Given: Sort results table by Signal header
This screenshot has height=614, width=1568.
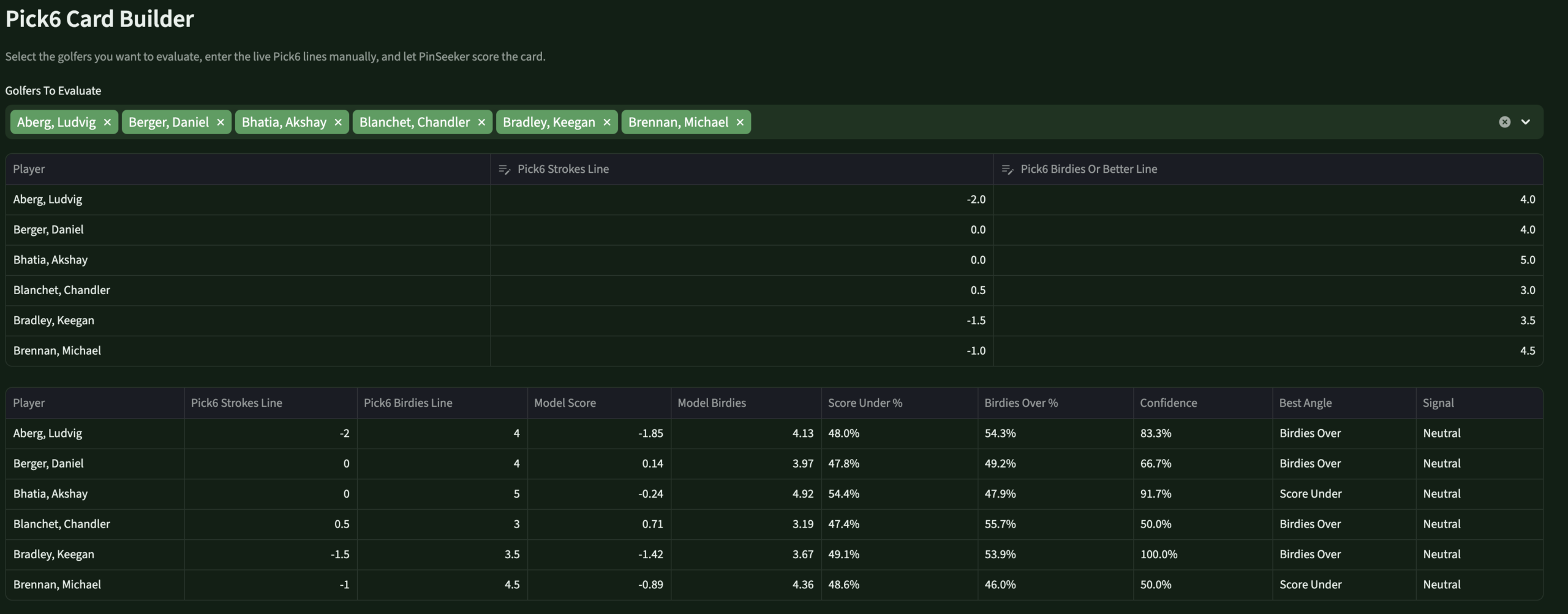Looking at the screenshot, I should click(1438, 403).
